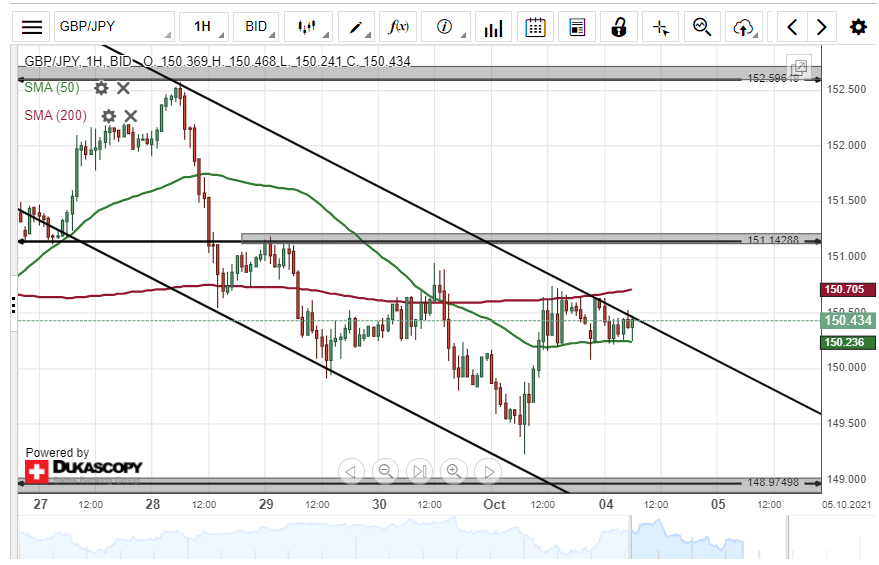
Task: Open the info settings icon
Action: 445,26
